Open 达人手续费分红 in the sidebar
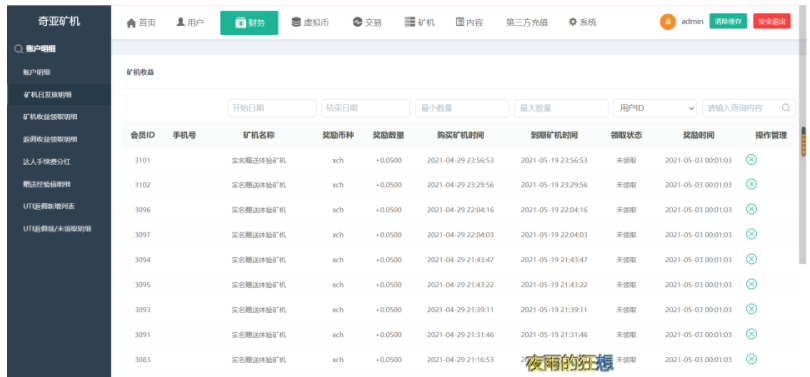 click(x=46, y=162)
